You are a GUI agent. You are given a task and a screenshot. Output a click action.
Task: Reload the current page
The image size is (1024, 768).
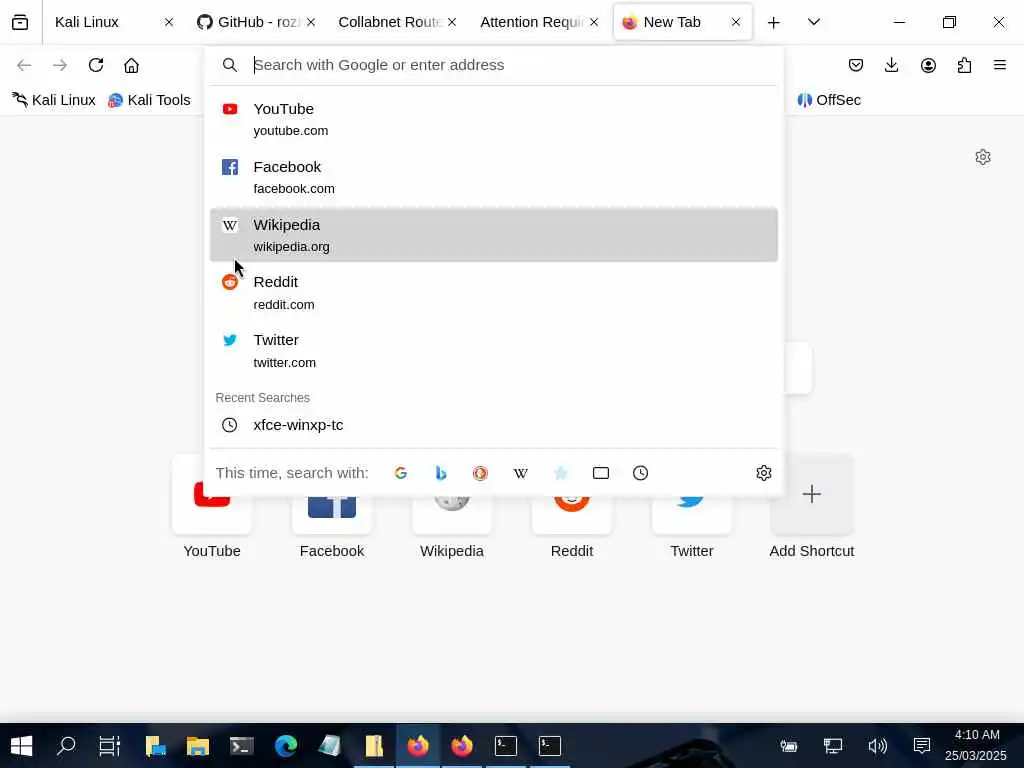click(96, 65)
